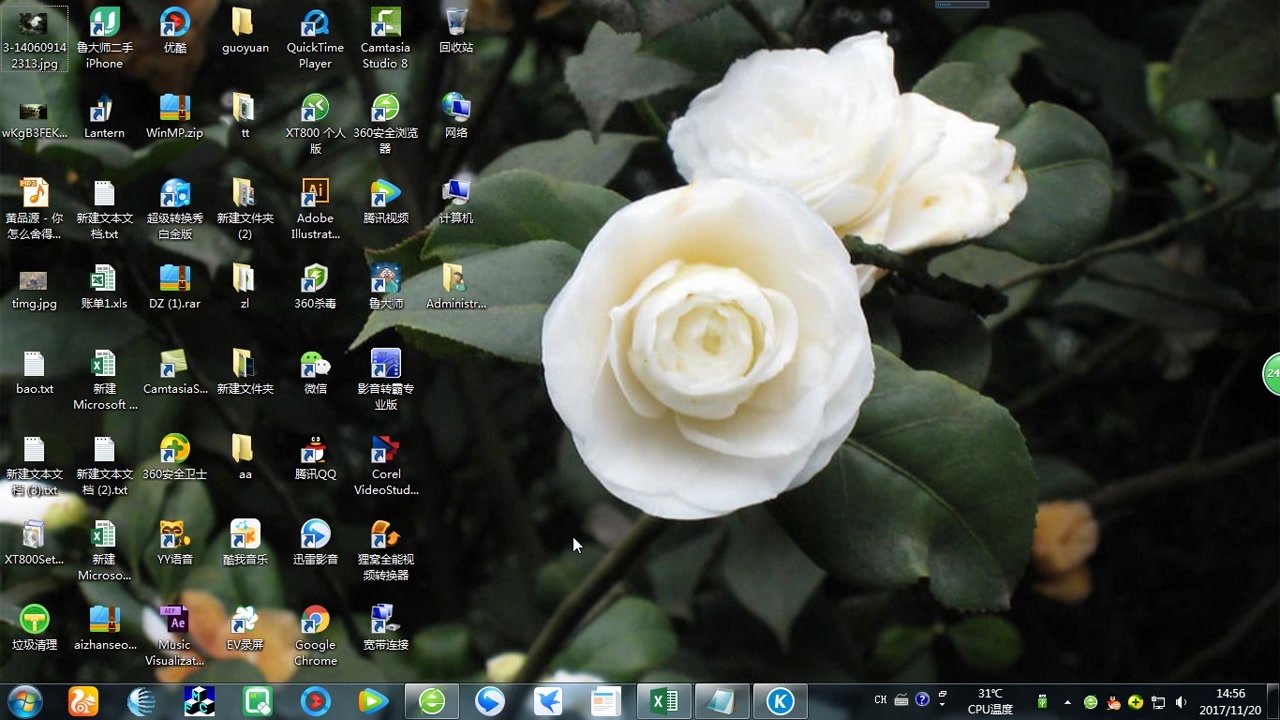Click the CH language indicator
The height and width of the screenshot is (720, 1280).
[880, 700]
